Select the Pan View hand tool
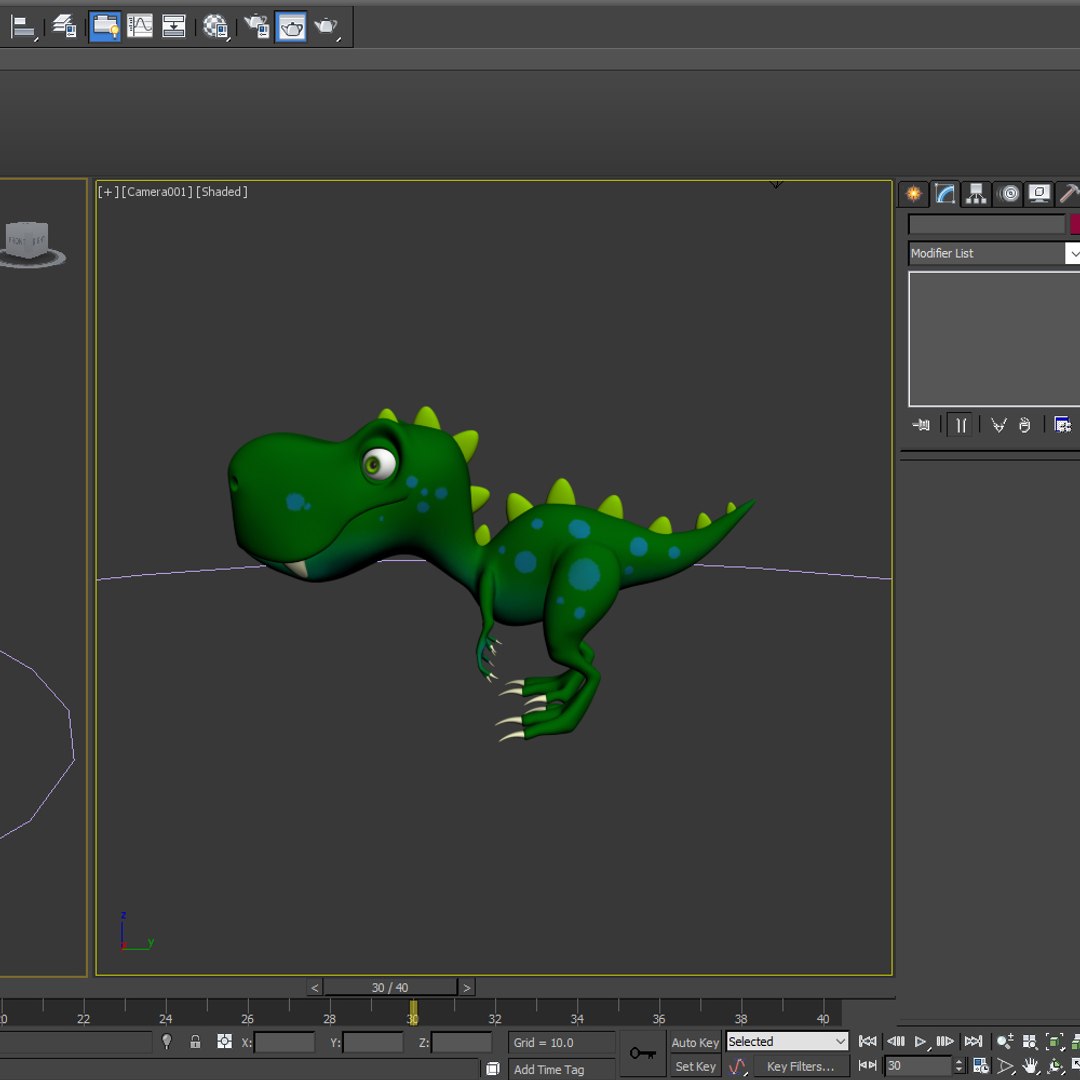The image size is (1080, 1080). point(1030,1066)
